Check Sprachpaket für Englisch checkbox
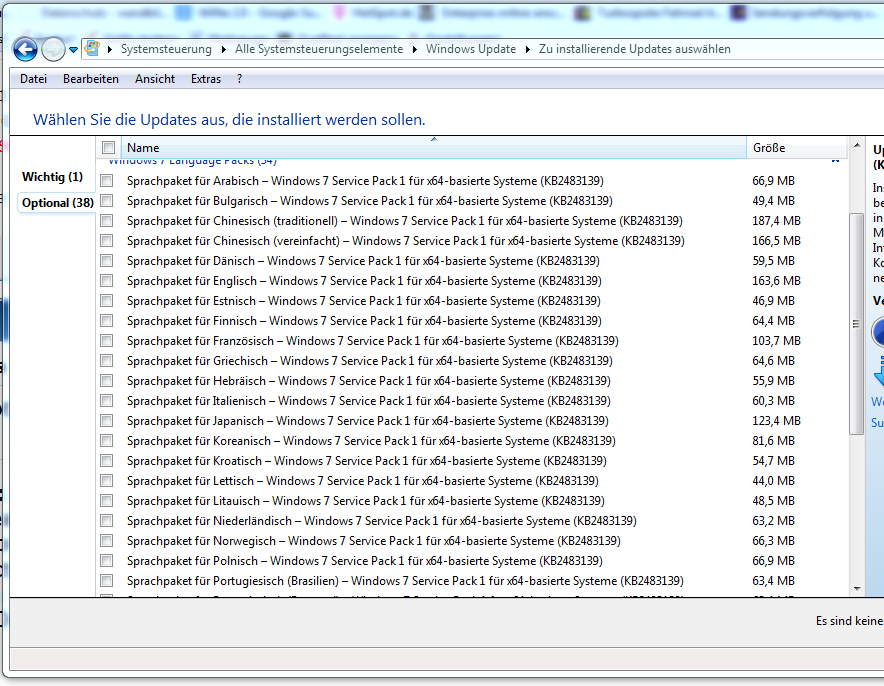Image resolution: width=884 pixels, height=686 pixels. pos(107,281)
